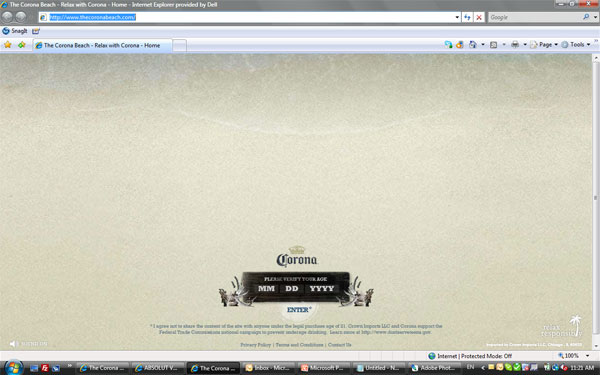
Task: Select The Corona Beach browser tab
Action: (x=102, y=45)
